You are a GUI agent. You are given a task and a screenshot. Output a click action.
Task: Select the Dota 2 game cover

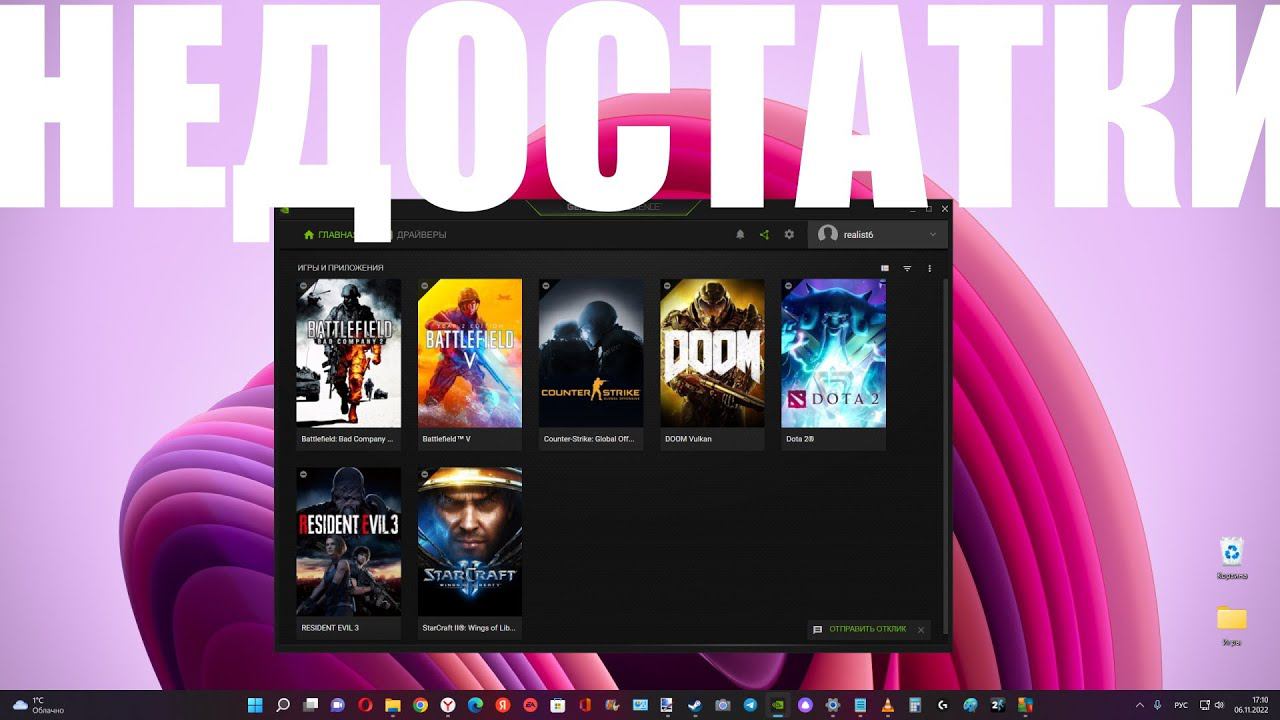(x=833, y=353)
